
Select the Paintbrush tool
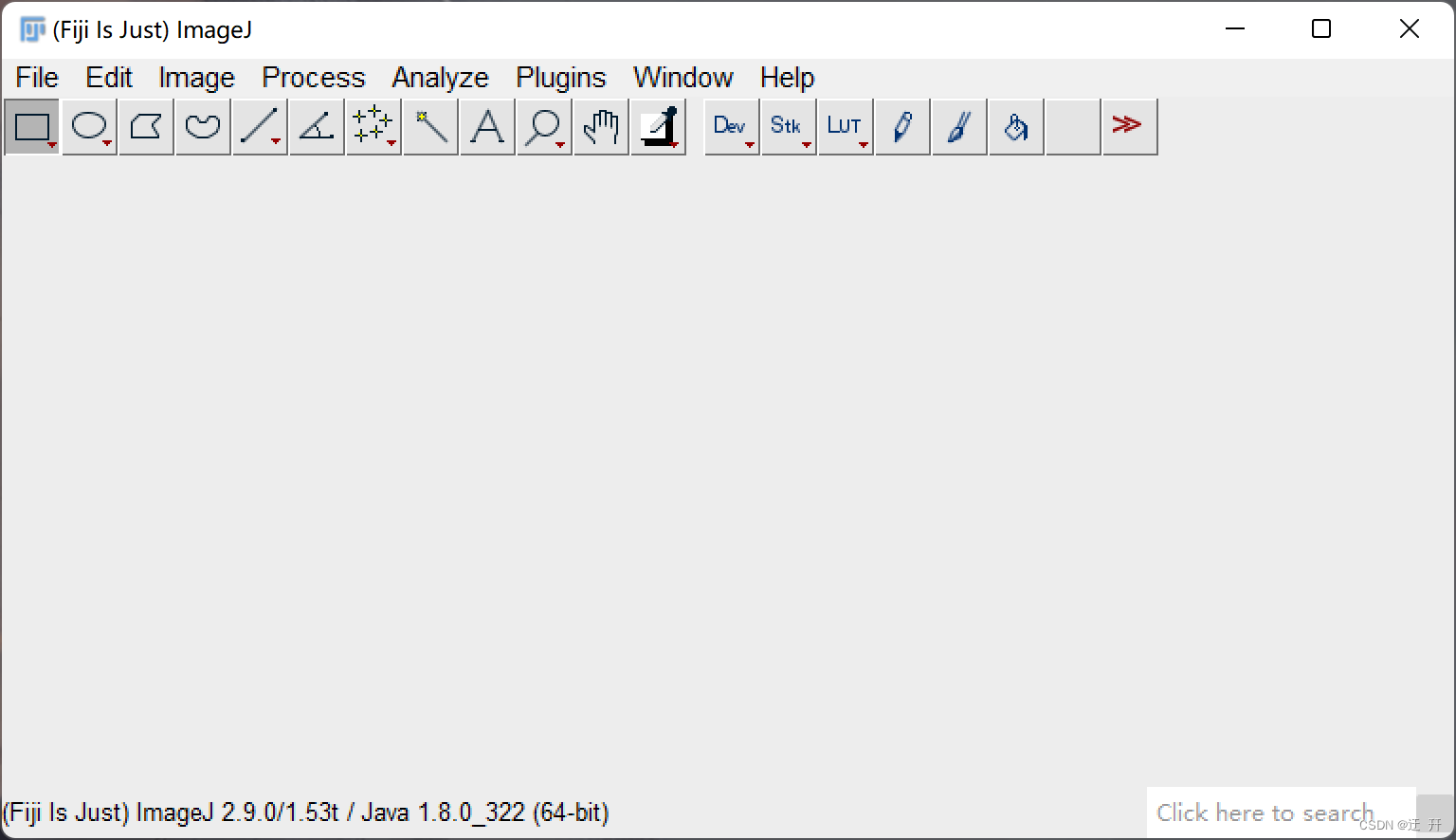tap(959, 126)
